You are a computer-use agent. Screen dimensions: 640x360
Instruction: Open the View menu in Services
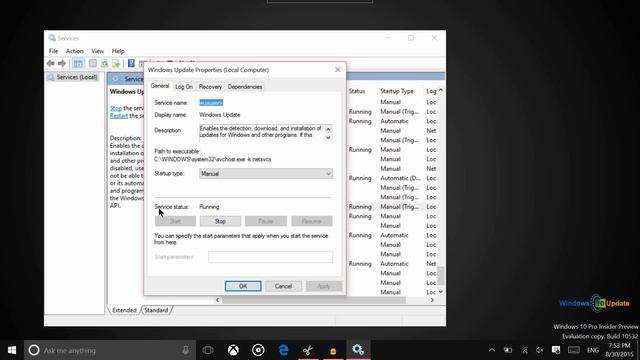[x=98, y=51]
